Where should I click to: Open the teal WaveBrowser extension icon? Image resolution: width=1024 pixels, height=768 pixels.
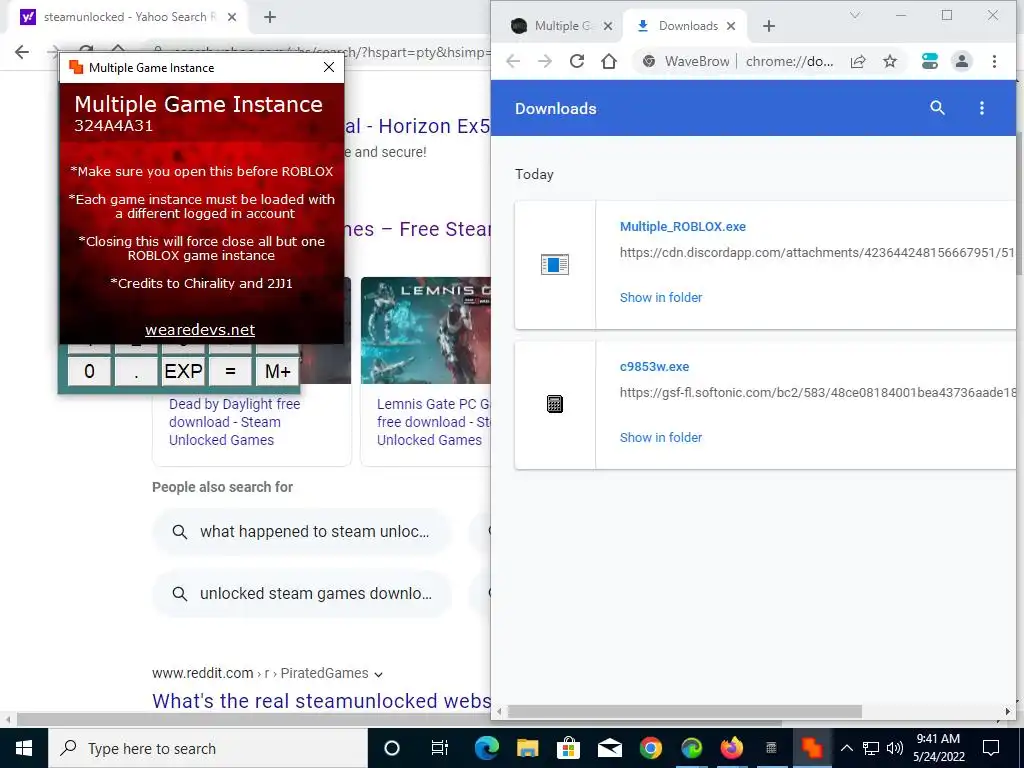pyautogui.click(x=929, y=61)
